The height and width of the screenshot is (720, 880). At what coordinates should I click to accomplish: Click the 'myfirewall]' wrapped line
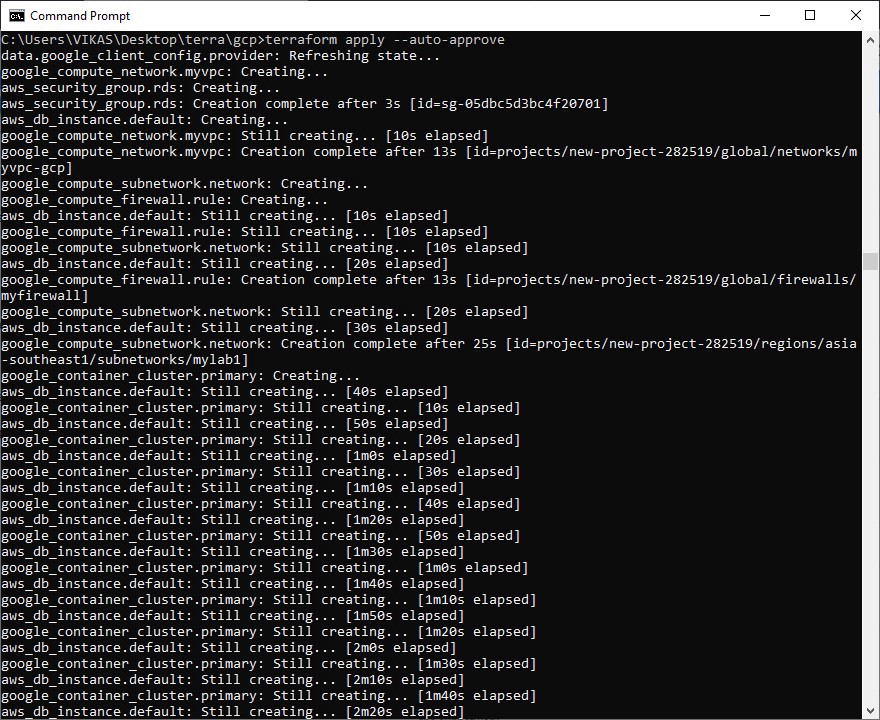(x=44, y=296)
